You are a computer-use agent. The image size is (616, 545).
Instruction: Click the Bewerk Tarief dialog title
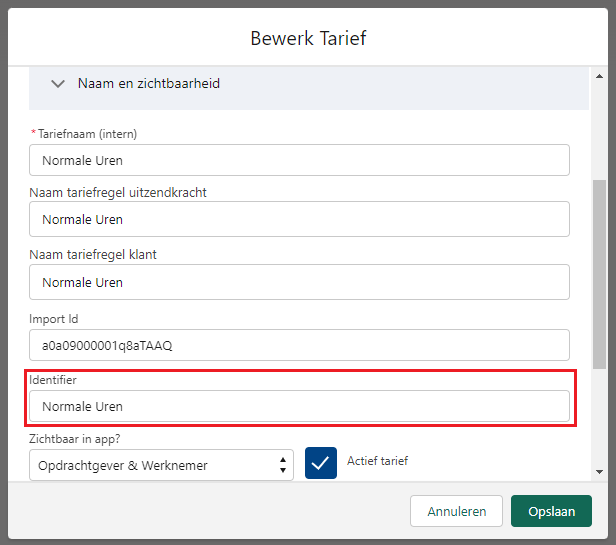(308, 38)
